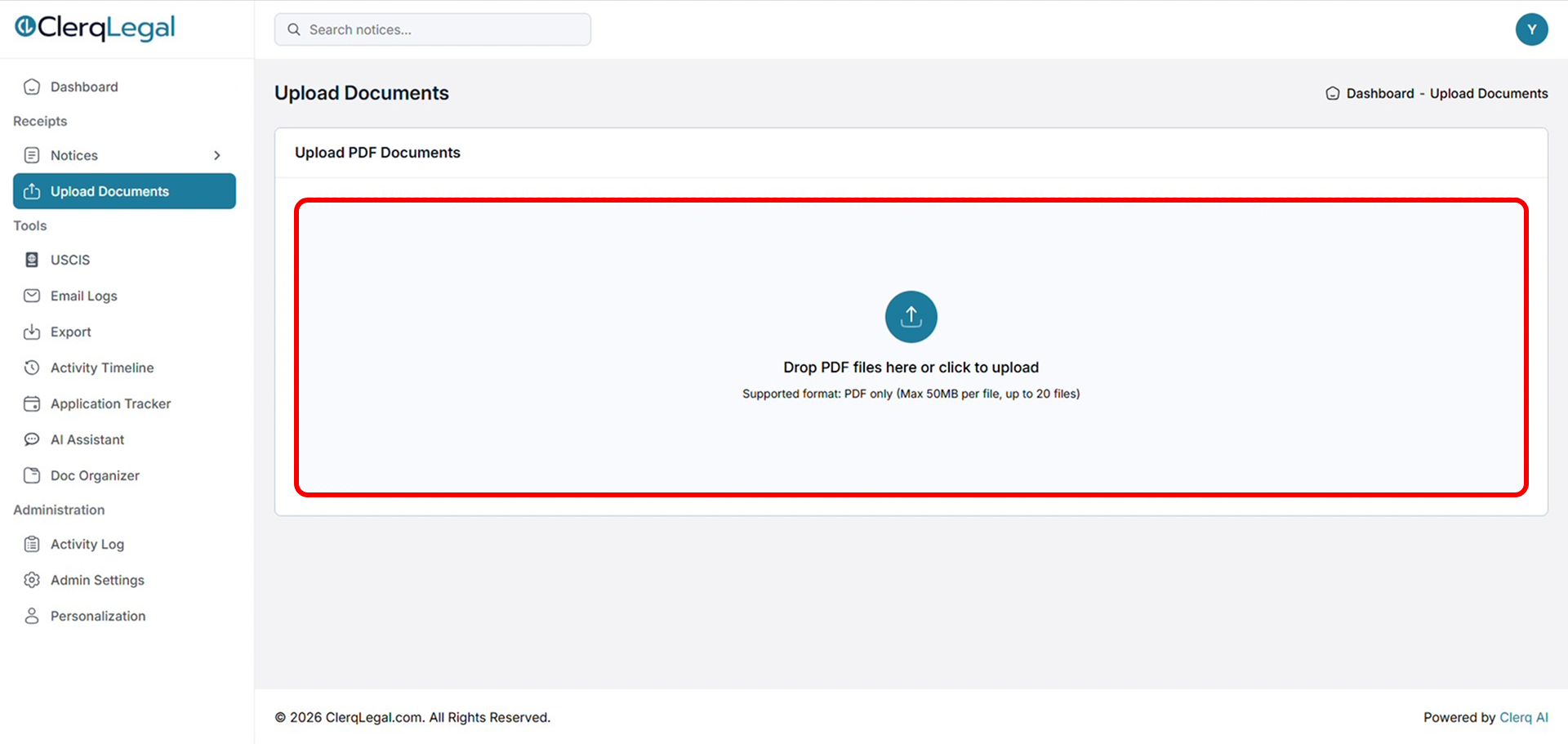1568x744 pixels.
Task: Open Activity Timeline
Action: (x=124, y=368)
